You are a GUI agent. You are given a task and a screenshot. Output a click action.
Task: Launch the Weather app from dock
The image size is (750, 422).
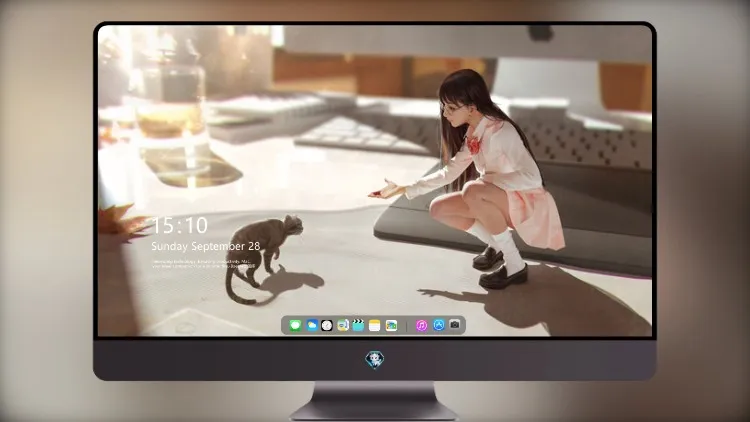pos(311,326)
